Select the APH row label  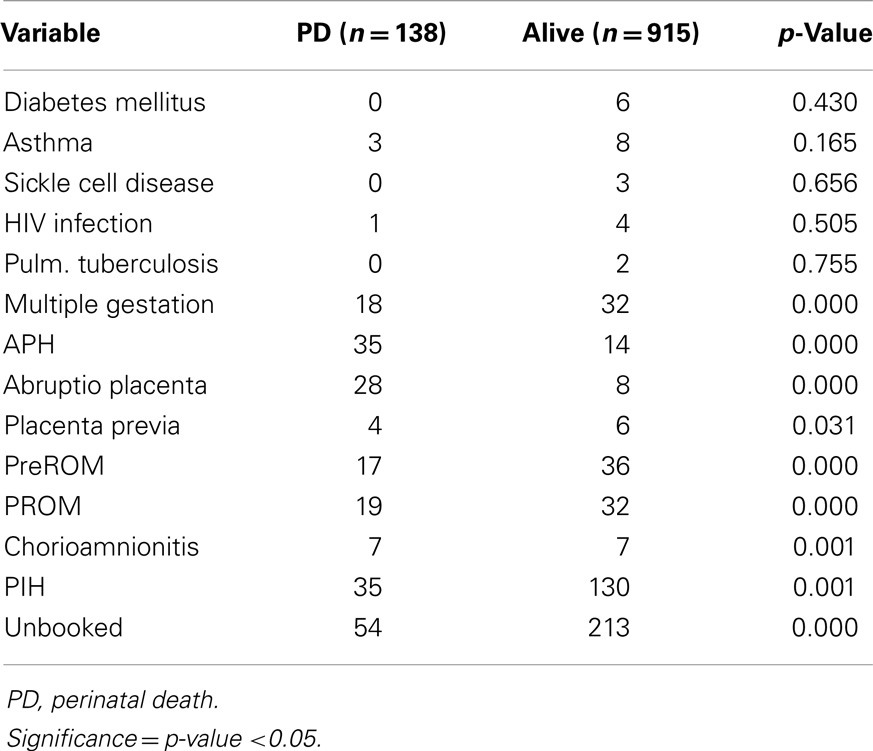tap(29, 345)
